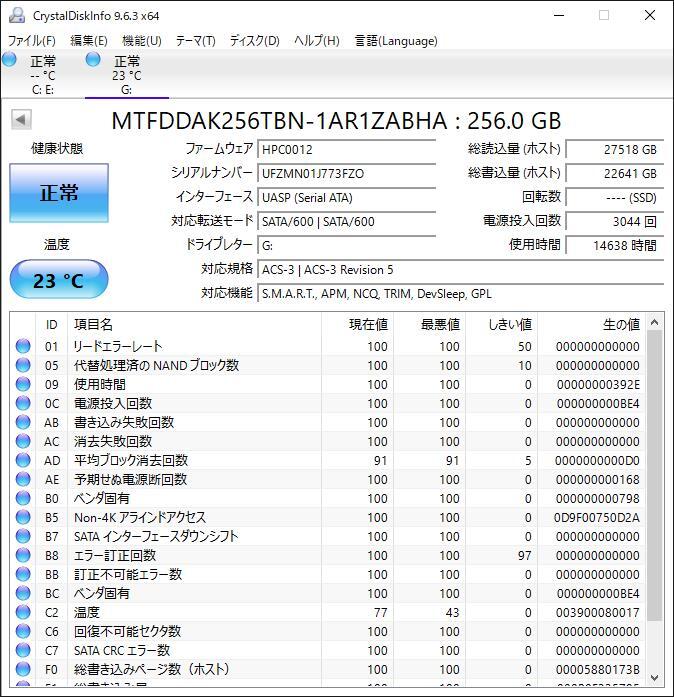Click the ドライブレター field G:
The width and height of the screenshot is (674, 697).
[346, 245]
